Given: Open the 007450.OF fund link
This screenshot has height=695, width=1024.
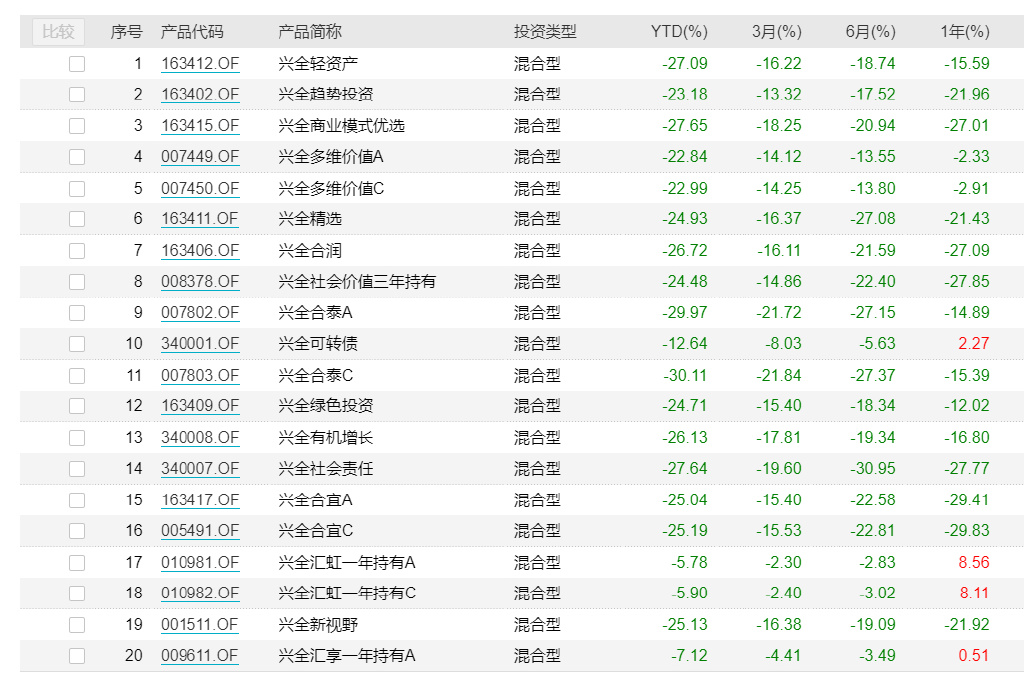Looking at the screenshot, I should (200, 189).
